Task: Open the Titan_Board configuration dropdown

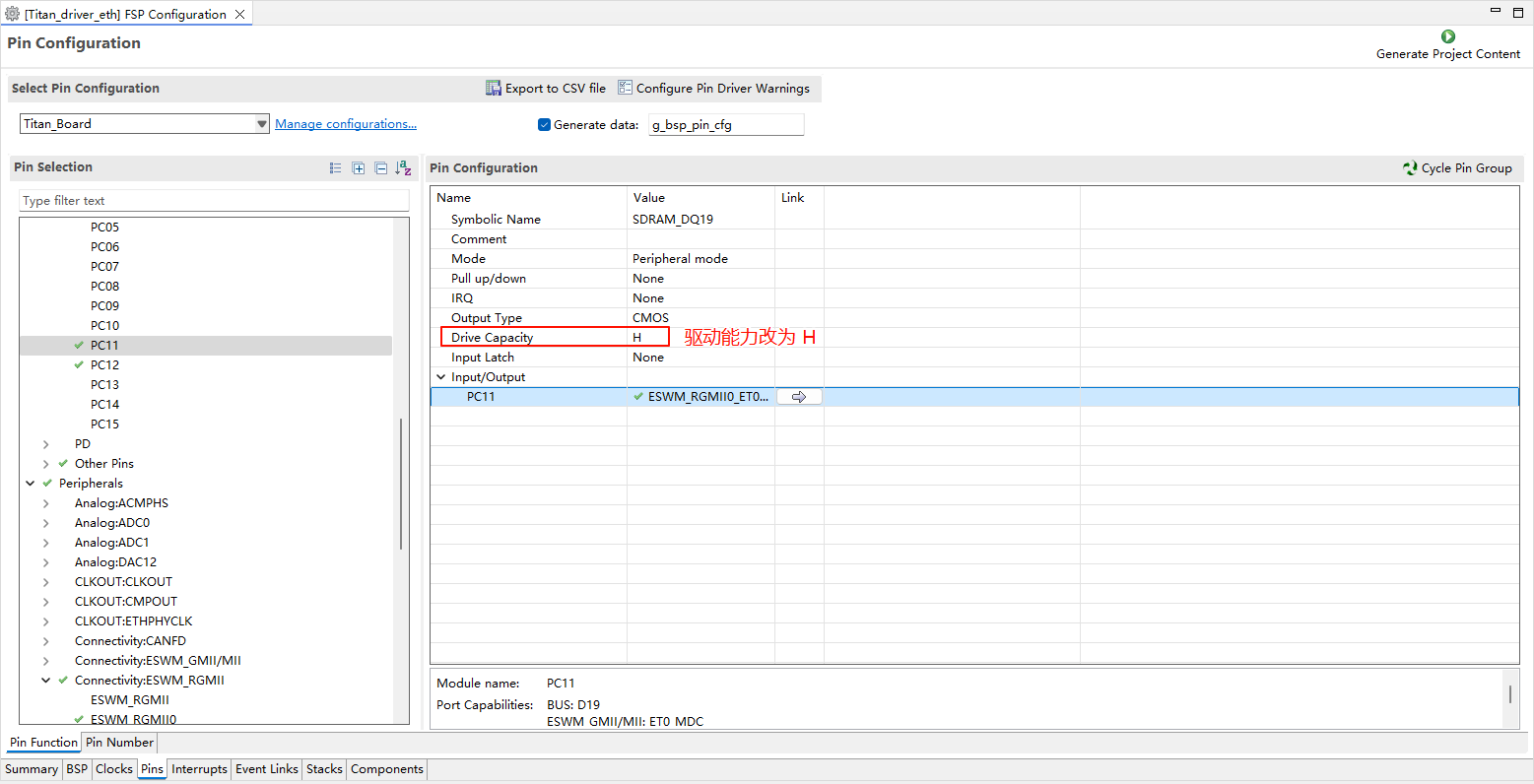Action: pos(261,124)
